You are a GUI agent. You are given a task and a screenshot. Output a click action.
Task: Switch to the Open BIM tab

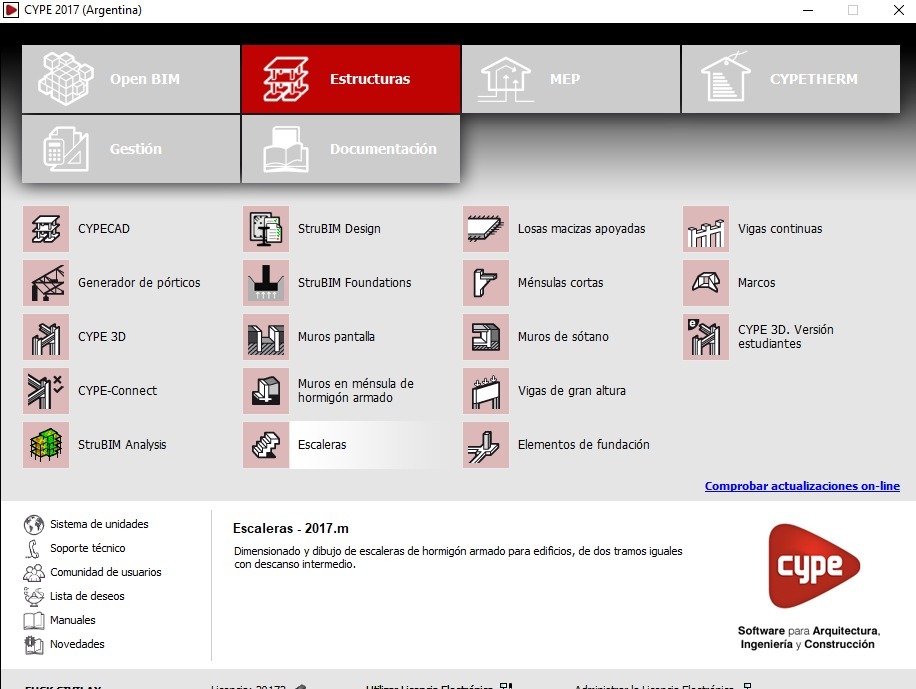[x=131, y=79]
